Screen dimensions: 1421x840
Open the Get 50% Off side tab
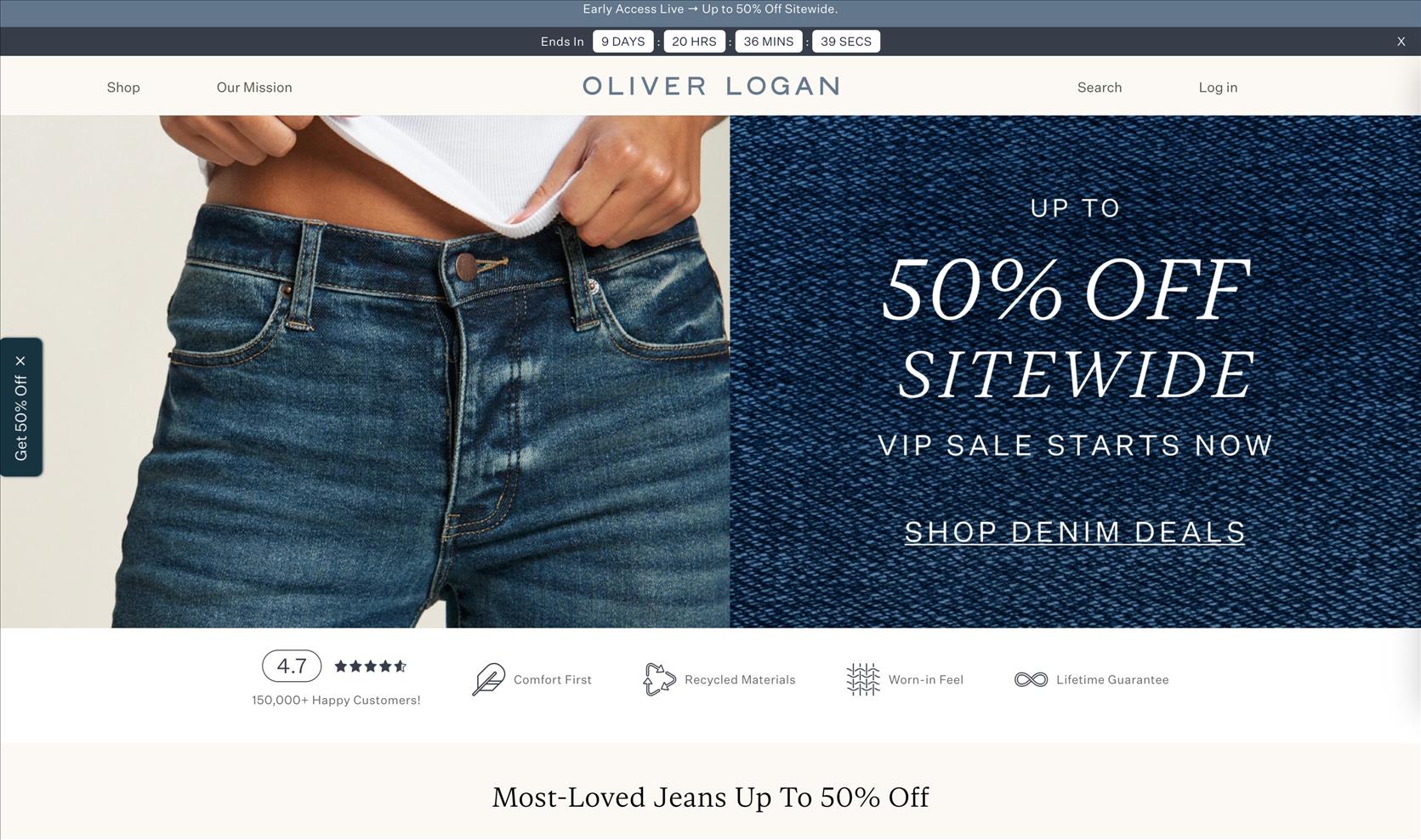click(x=21, y=418)
